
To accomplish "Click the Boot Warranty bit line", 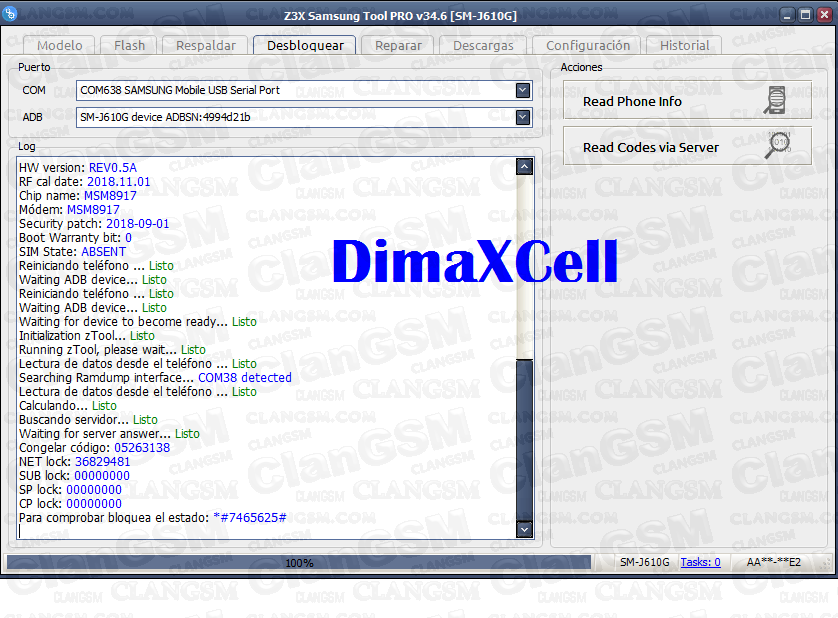I will tap(75, 237).
